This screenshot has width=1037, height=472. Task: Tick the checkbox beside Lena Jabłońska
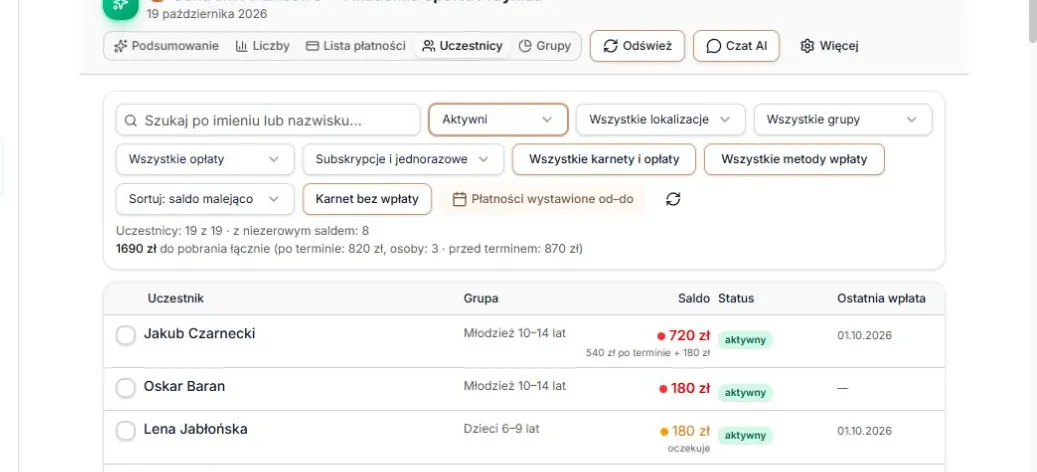point(126,431)
